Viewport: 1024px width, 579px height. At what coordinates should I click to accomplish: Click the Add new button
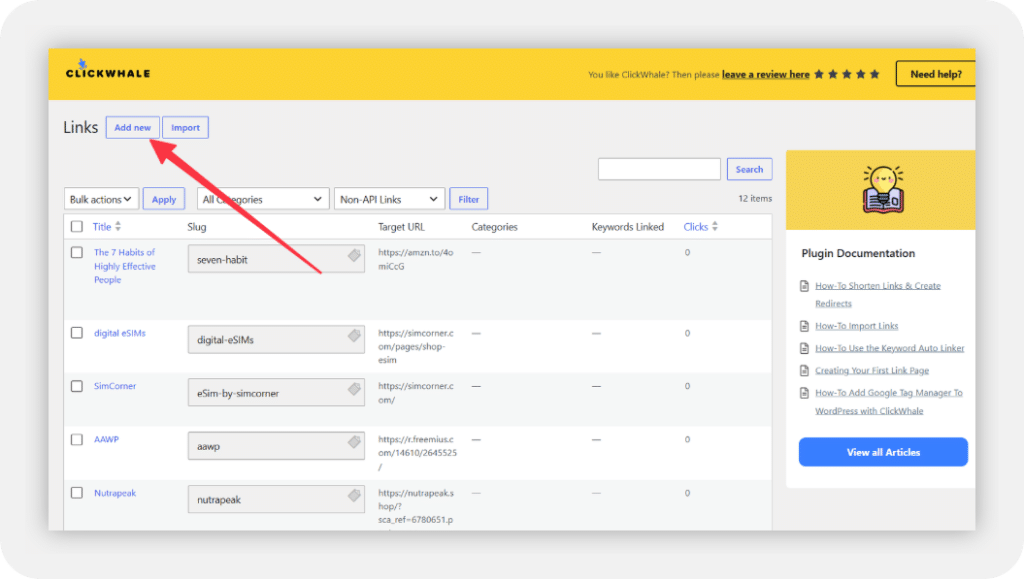click(133, 127)
